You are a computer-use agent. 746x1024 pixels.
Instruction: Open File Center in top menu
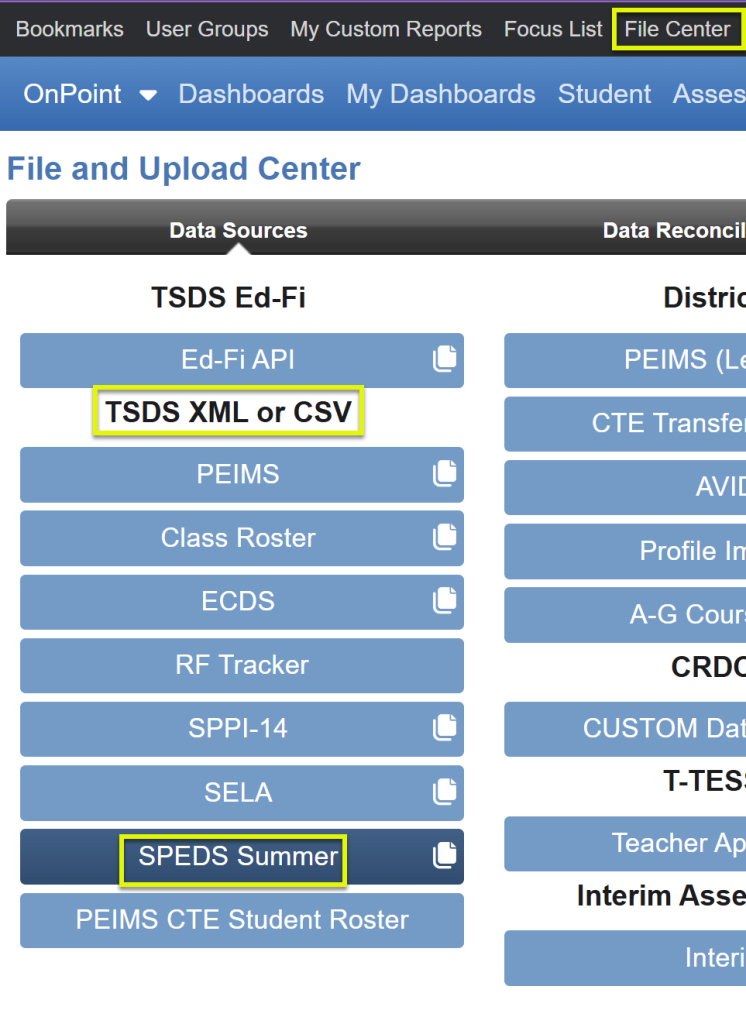pyautogui.click(x=677, y=30)
